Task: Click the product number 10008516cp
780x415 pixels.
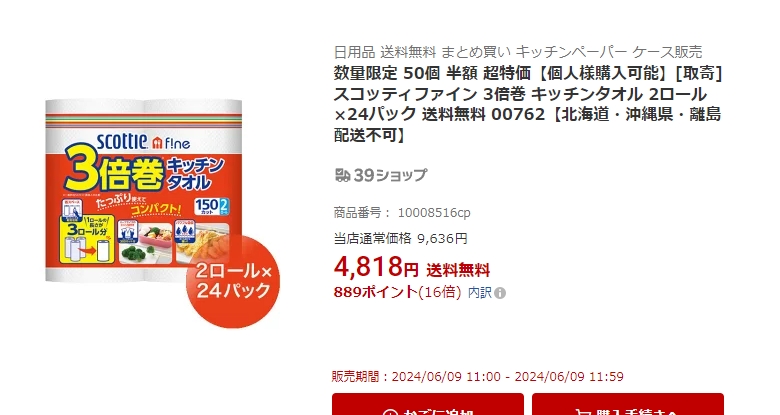Action: pyautogui.click(x=434, y=213)
